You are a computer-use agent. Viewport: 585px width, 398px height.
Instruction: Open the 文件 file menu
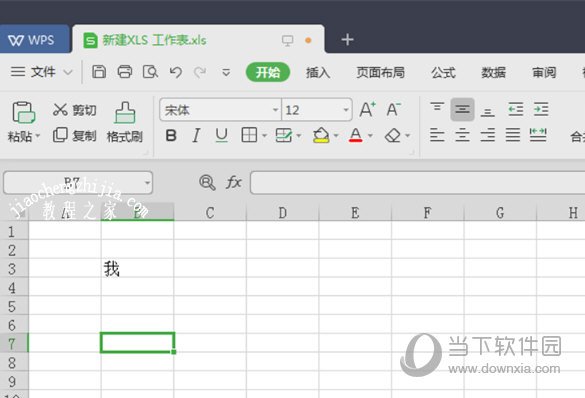click(x=41, y=72)
